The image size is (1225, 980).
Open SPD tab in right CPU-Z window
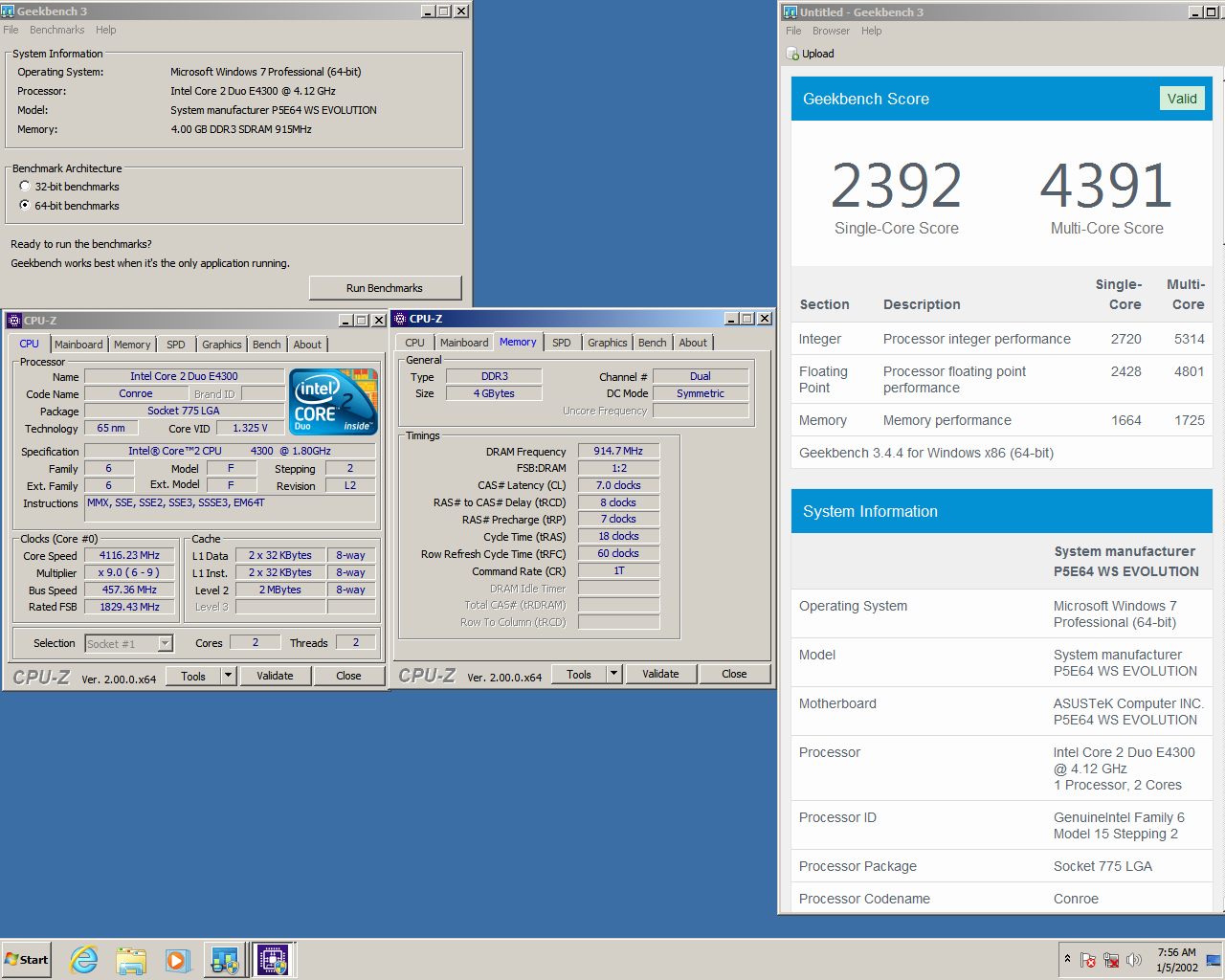click(x=562, y=343)
